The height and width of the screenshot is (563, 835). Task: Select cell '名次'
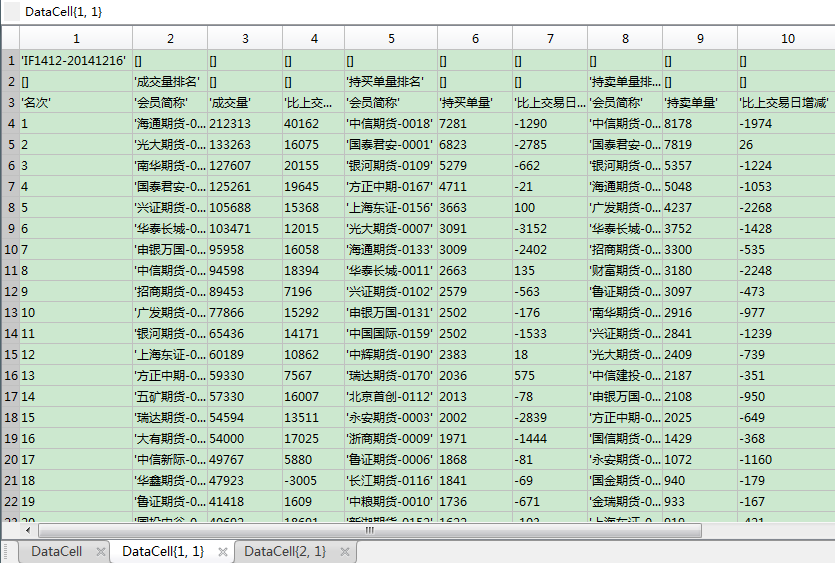click(76, 102)
